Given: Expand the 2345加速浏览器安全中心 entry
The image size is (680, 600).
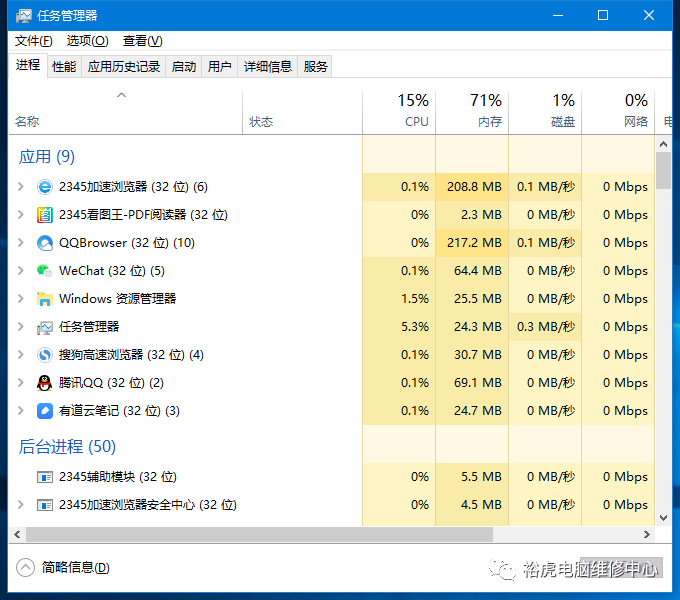Looking at the screenshot, I should click(x=20, y=505).
